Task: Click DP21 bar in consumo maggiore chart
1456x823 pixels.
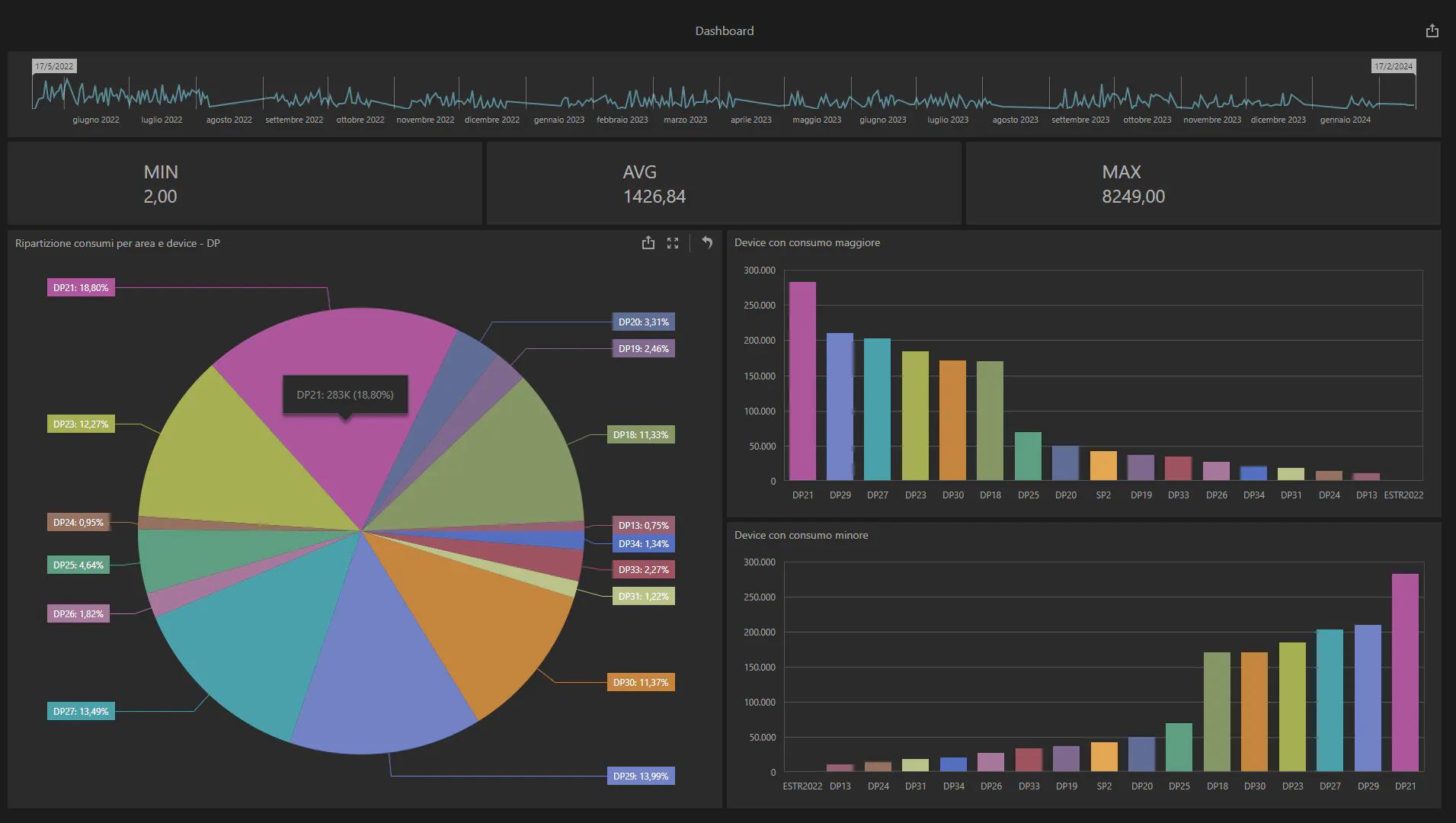Action: coord(802,381)
